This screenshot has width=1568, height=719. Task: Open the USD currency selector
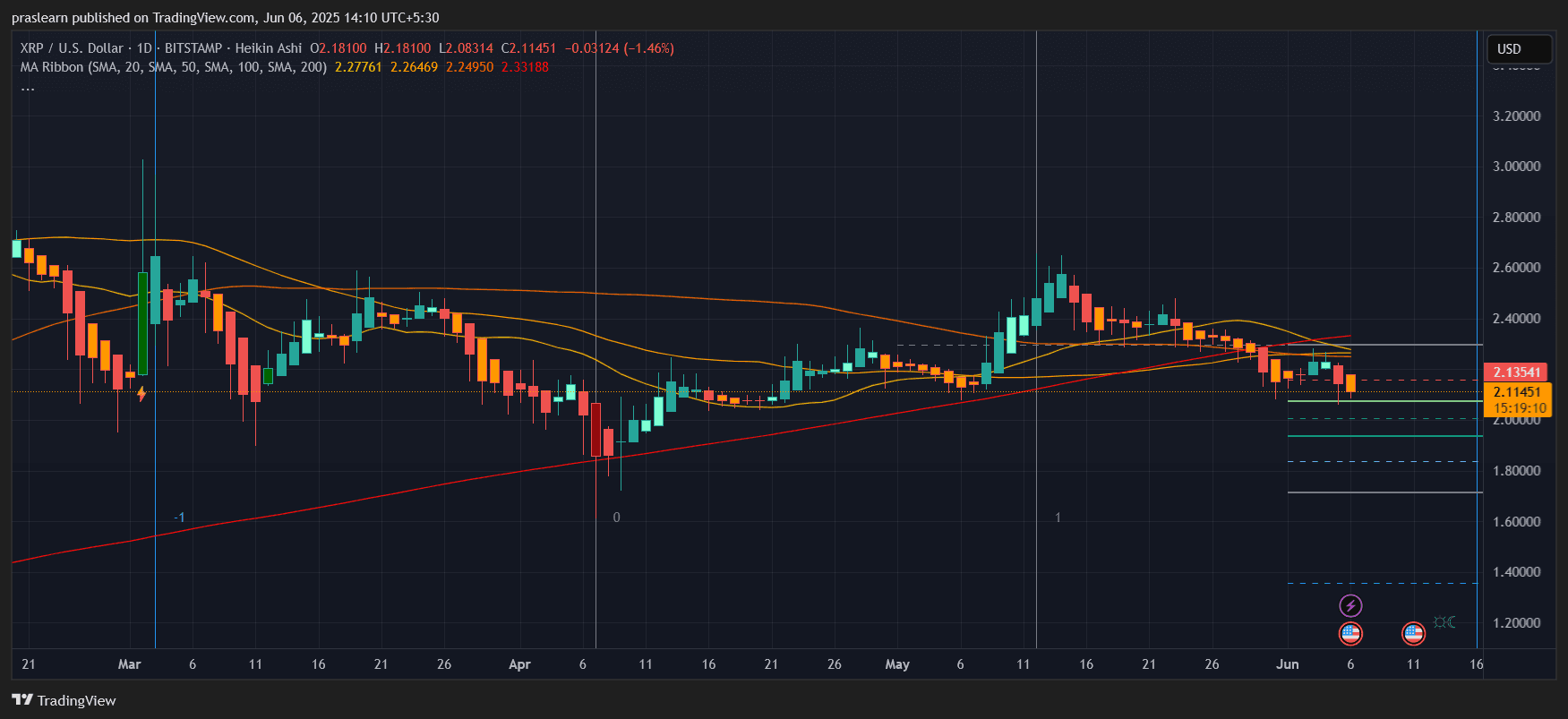click(x=1519, y=49)
